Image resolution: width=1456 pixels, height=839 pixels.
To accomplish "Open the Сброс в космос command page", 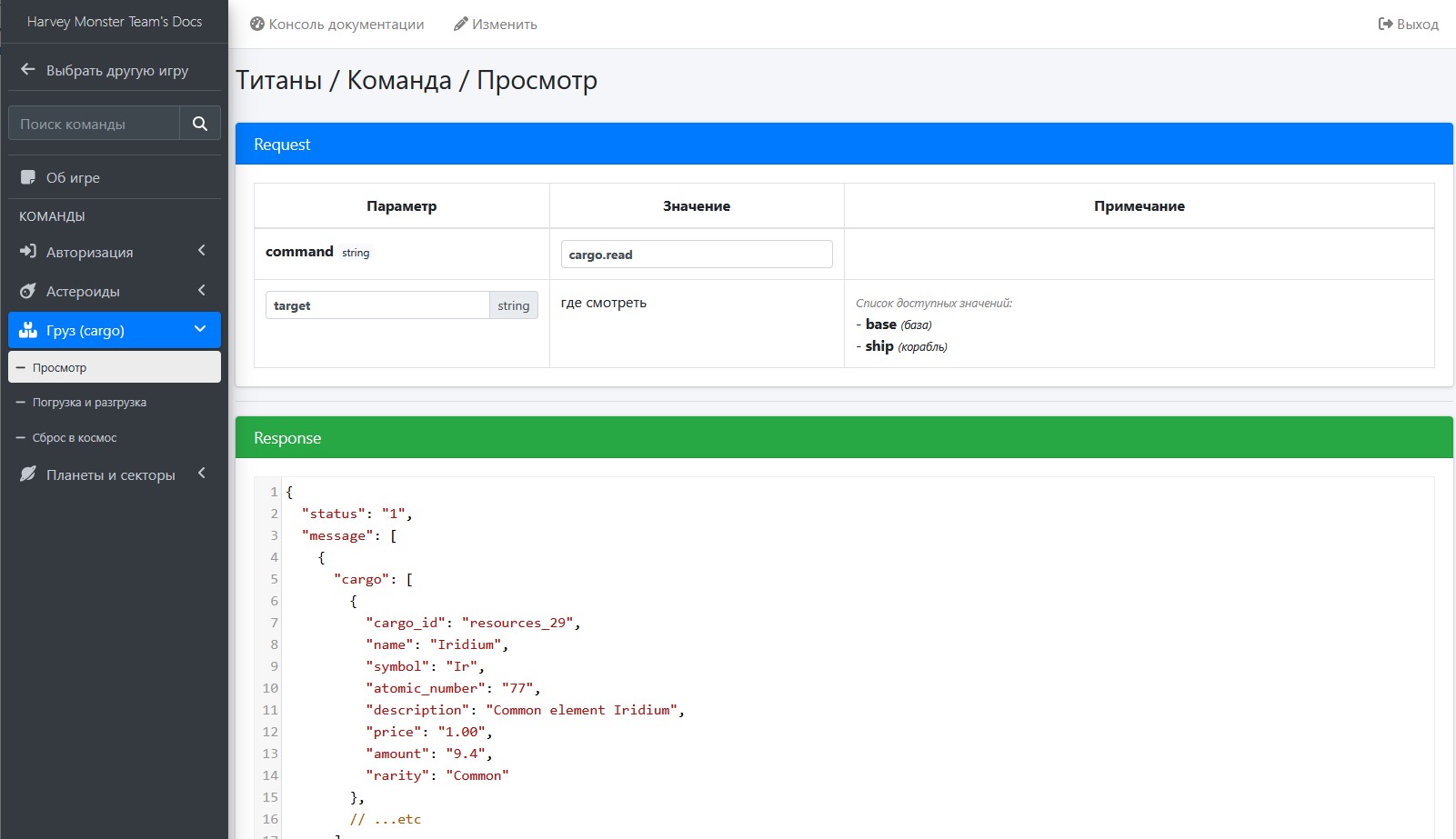I will coord(75,438).
